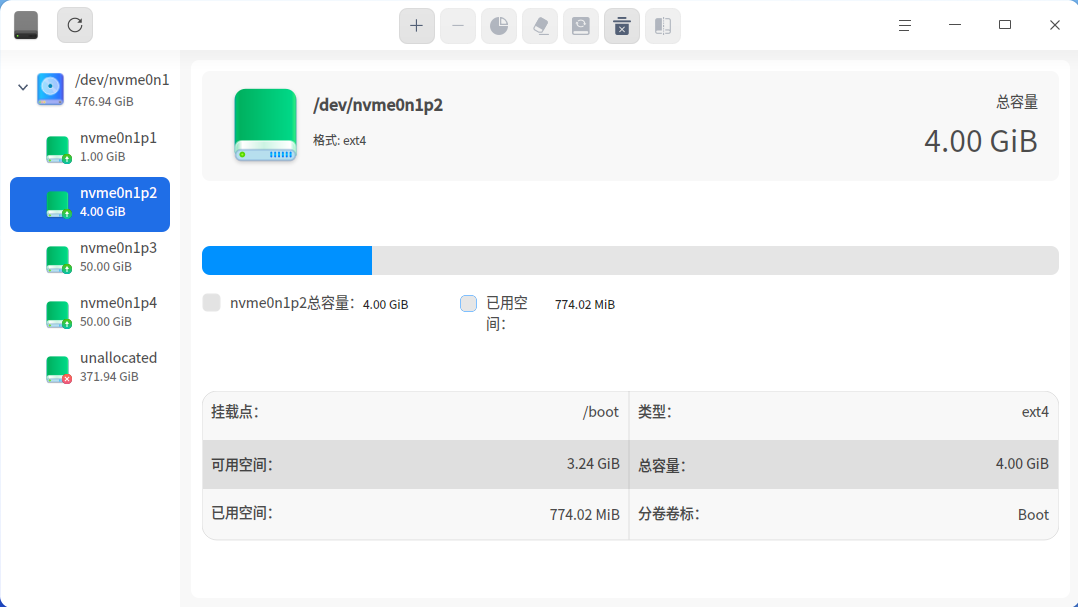Click the 类型 ext4 value cell

pos(1035,412)
